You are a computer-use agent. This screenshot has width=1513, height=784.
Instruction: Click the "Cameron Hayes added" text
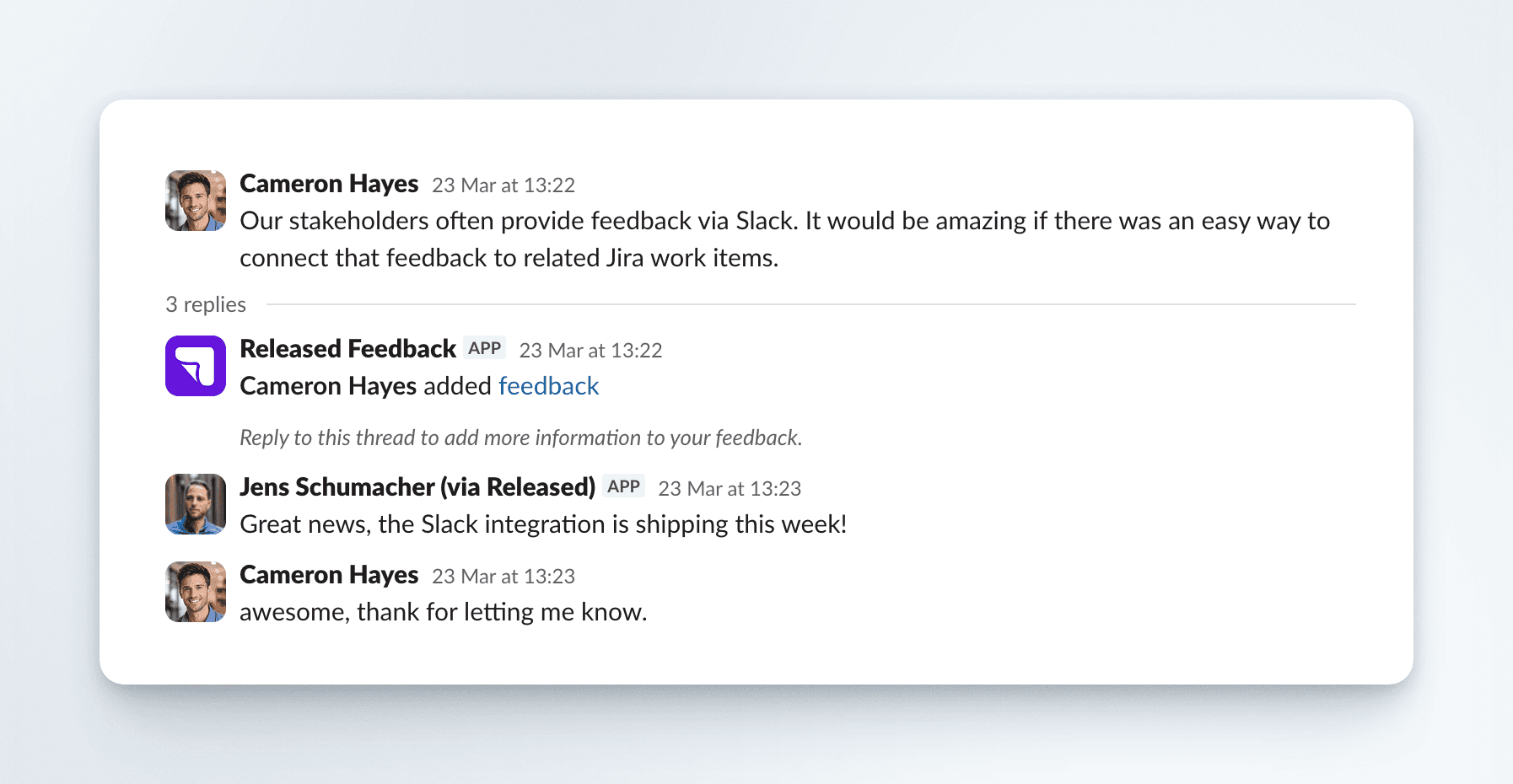(x=366, y=386)
